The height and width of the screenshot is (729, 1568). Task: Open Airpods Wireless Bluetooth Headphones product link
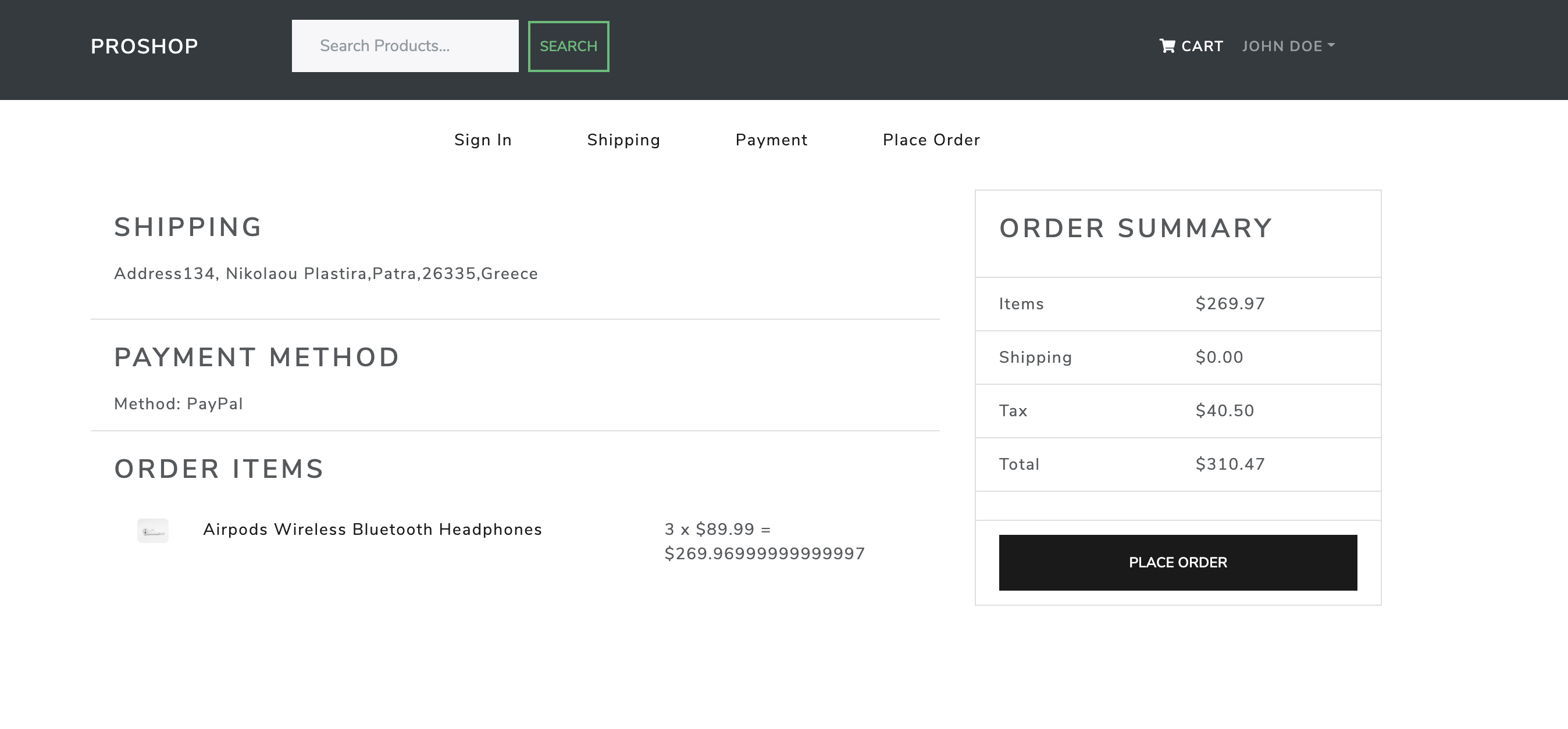tap(372, 530)
